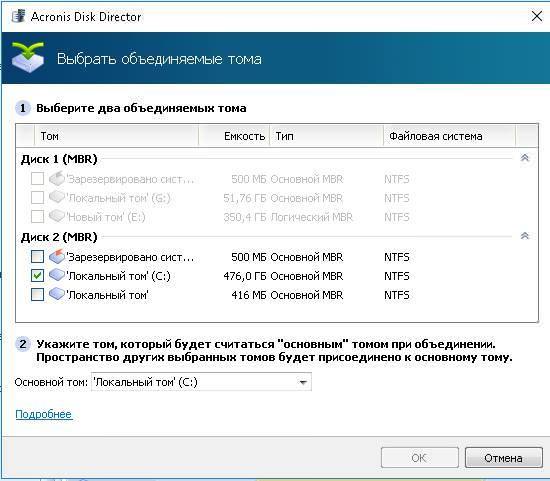The width and height of the screenshot is (550, 481).
Task: Close the Acronis Disk Director dialog
Action: tap(537, 16)
